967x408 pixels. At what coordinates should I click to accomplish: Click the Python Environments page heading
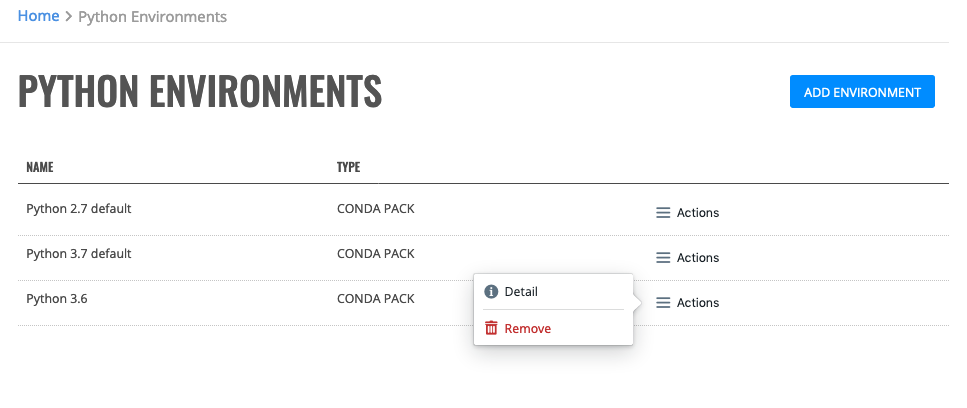pyautogui.click(x=200, y=91)
